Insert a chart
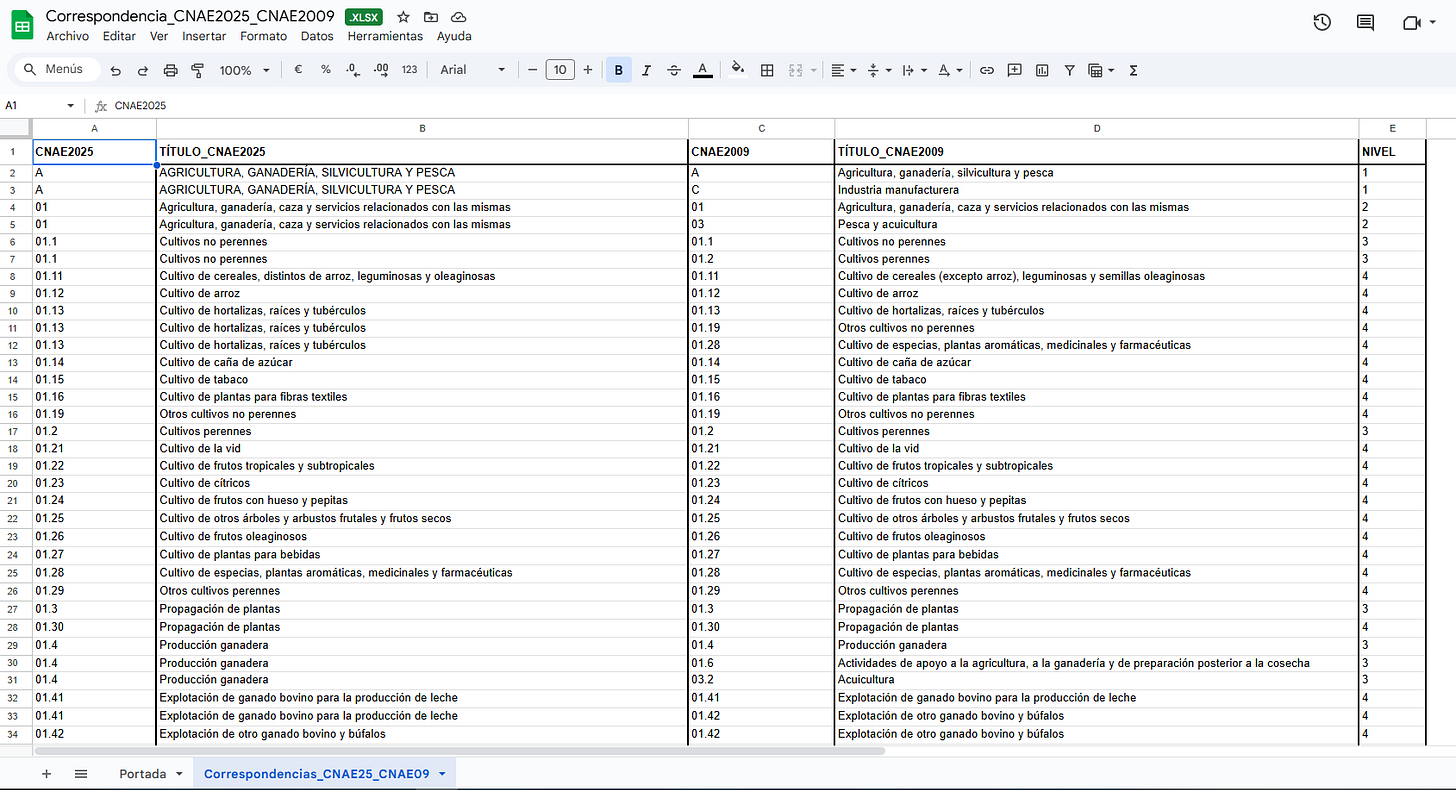 1042,70
